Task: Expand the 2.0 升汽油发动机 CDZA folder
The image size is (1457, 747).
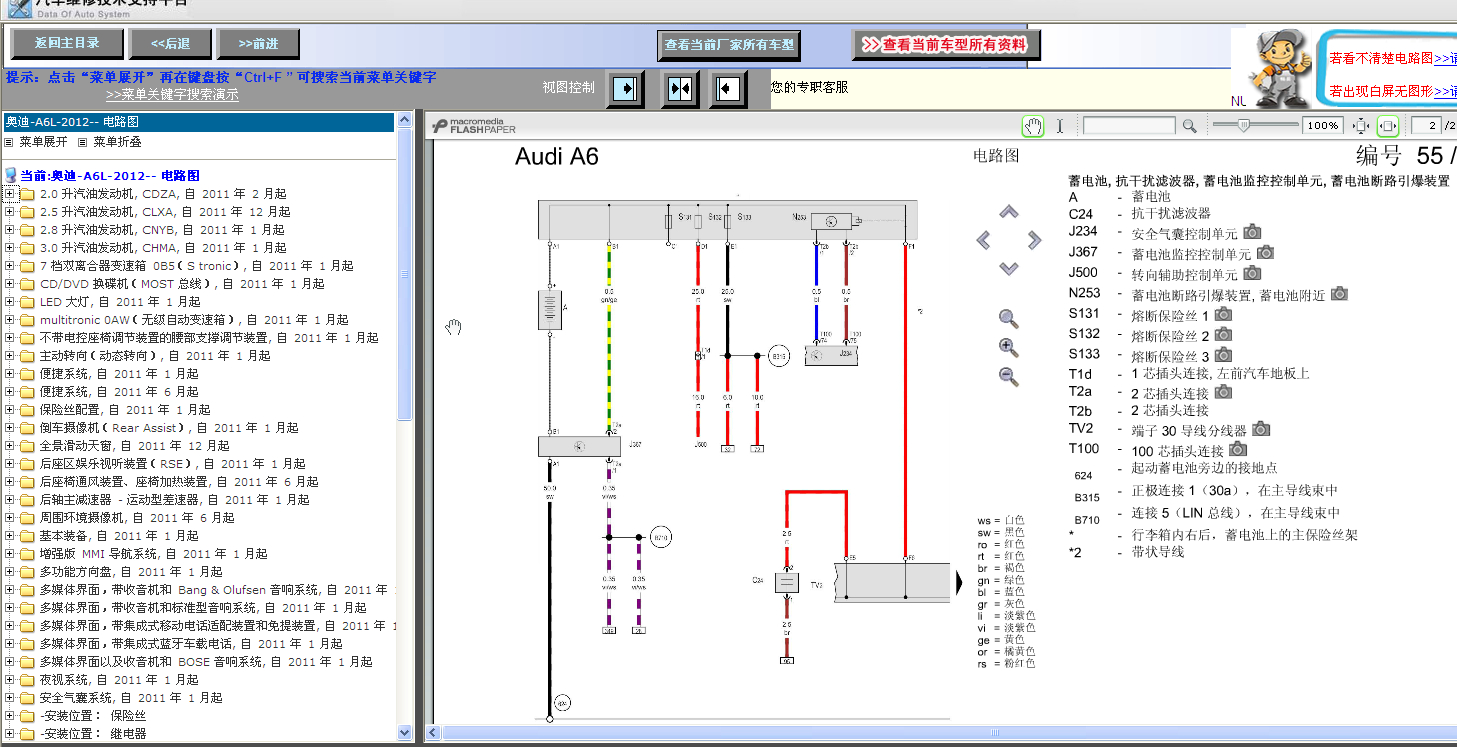Action: point(10,194)
